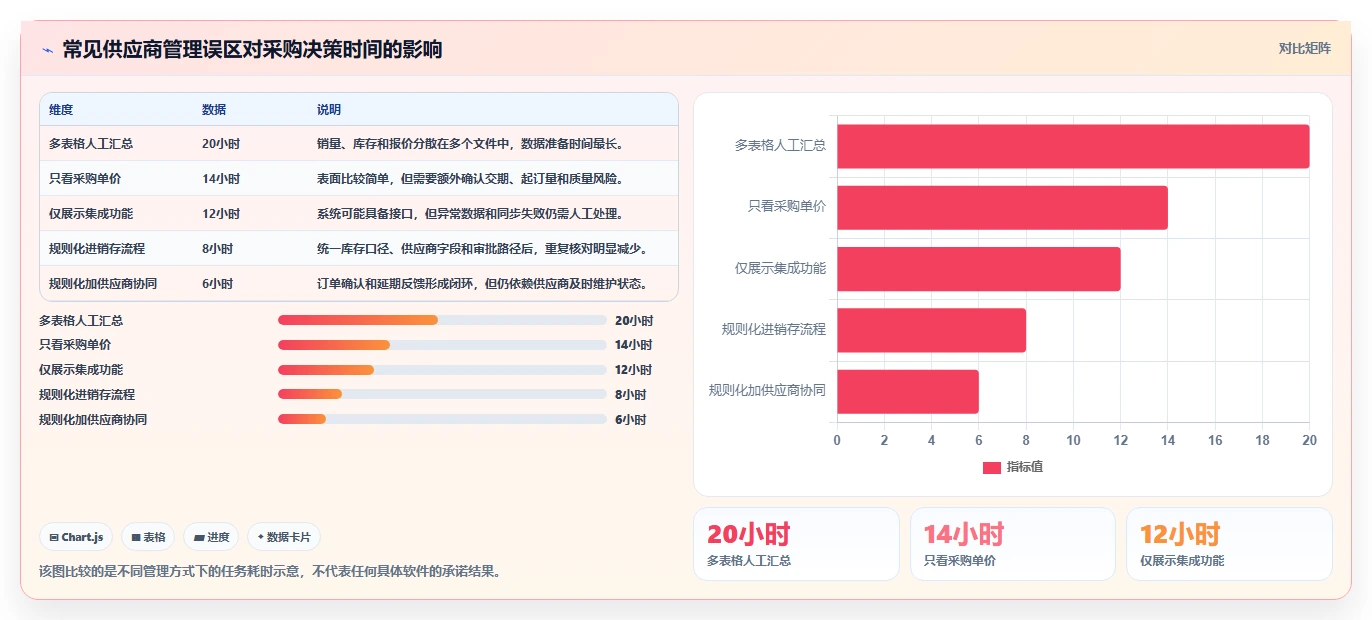Click the 维度 table column header
1372x620 pixels.
pyautogui.click(x=61, y=109)
